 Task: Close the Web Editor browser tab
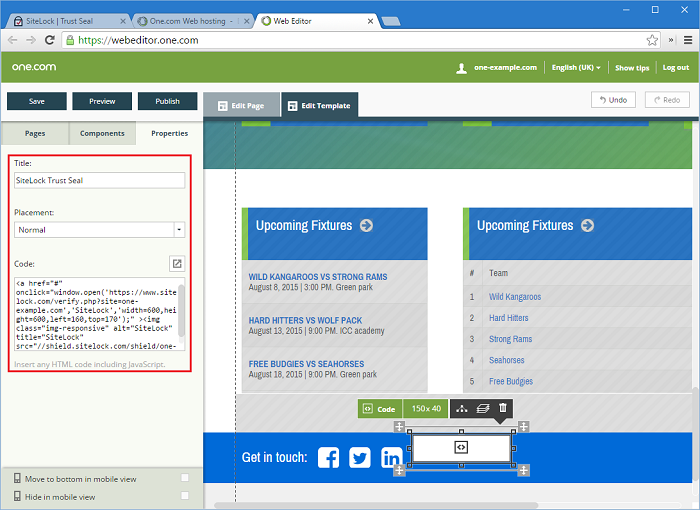tap(370, 21)
